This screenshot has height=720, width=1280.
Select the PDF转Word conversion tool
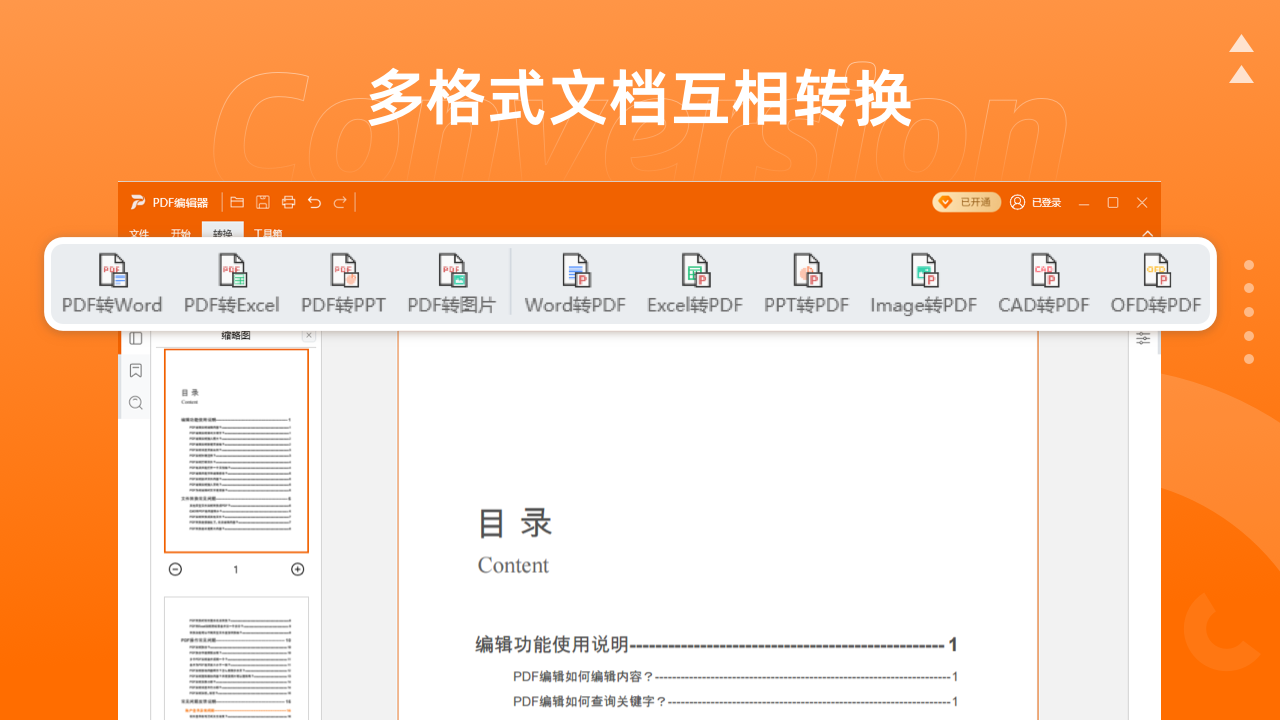111,284
